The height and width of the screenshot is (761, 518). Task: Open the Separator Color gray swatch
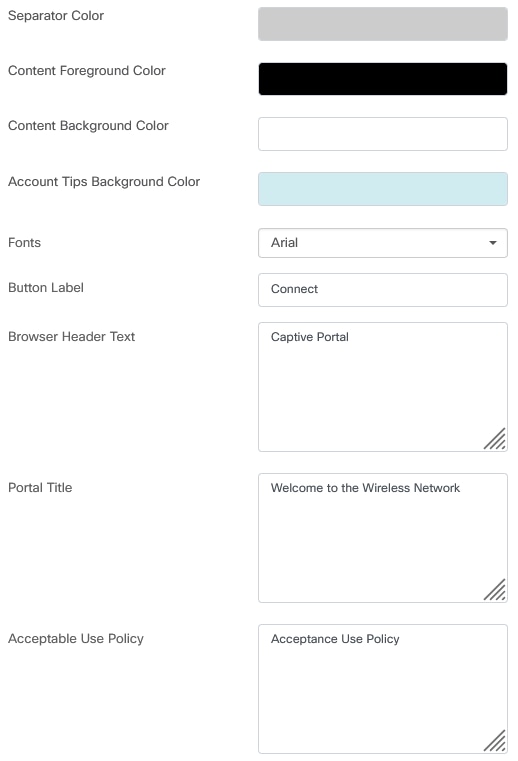click(383, 24)
